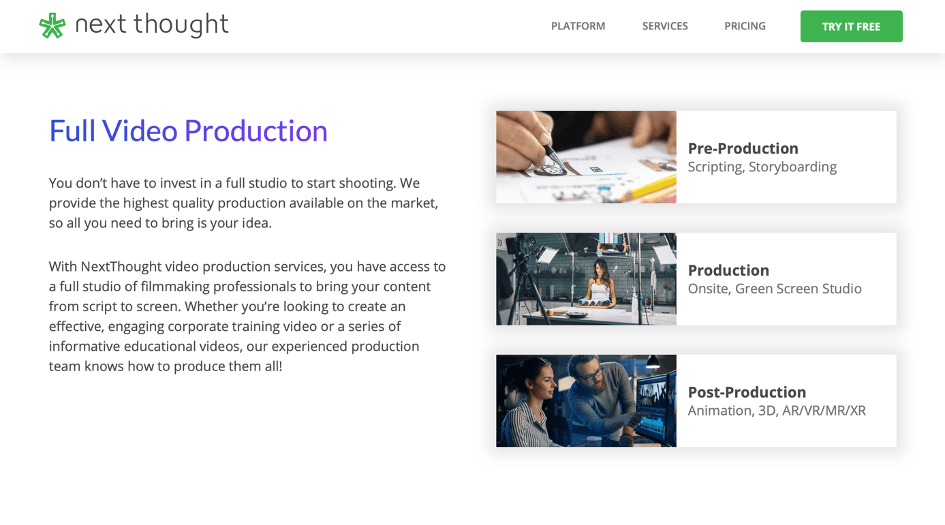Click paragraph starting 'You don't have to invest'
945x525 pixels.
[x=243, y=203]
